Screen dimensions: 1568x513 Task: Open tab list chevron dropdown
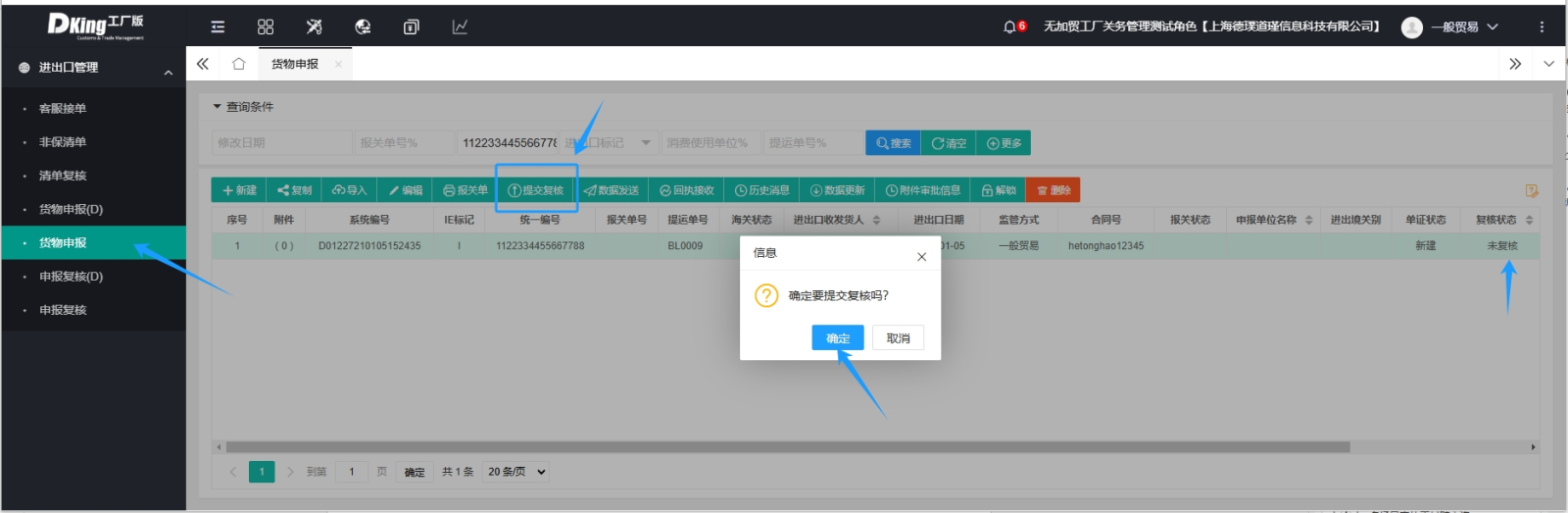pos(1548,64)
